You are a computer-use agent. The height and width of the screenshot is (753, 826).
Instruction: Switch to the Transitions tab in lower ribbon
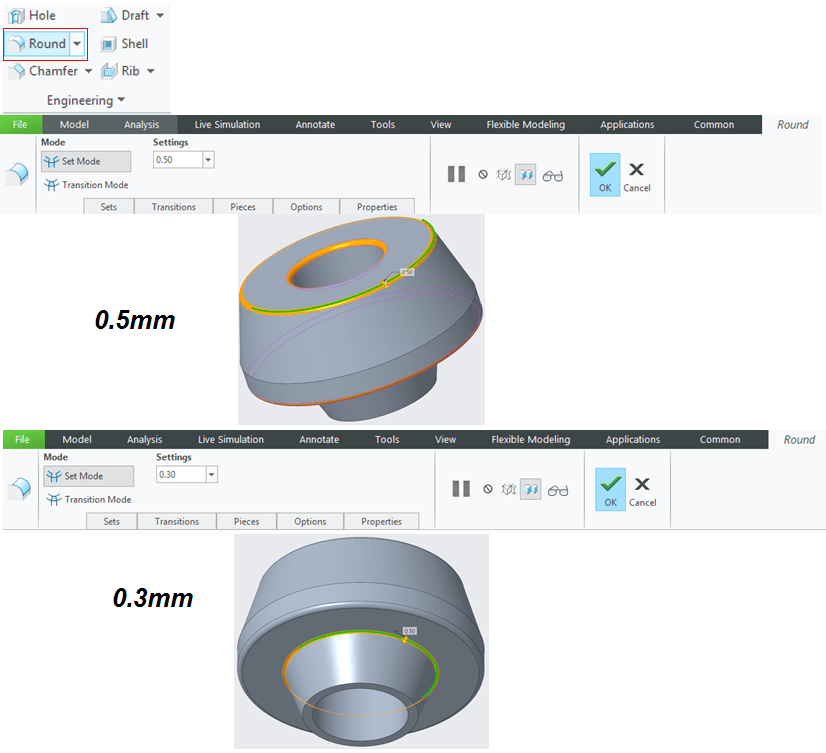(x=177, y=521)
